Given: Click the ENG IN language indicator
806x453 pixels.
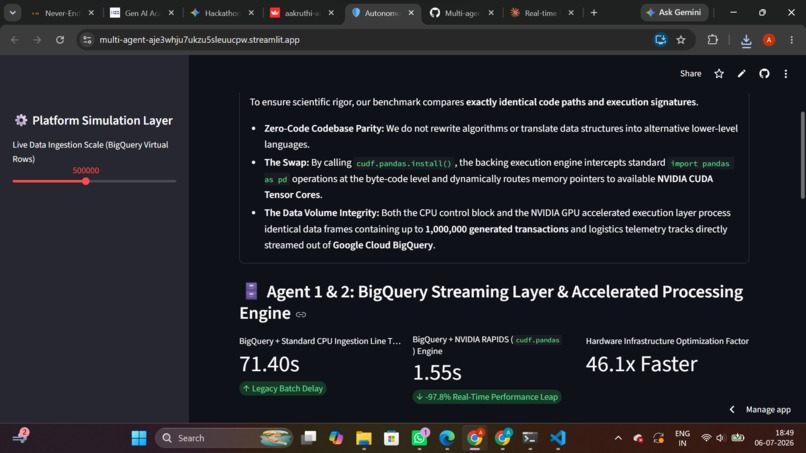Looking at the screenshot, I should coord(682,438).
